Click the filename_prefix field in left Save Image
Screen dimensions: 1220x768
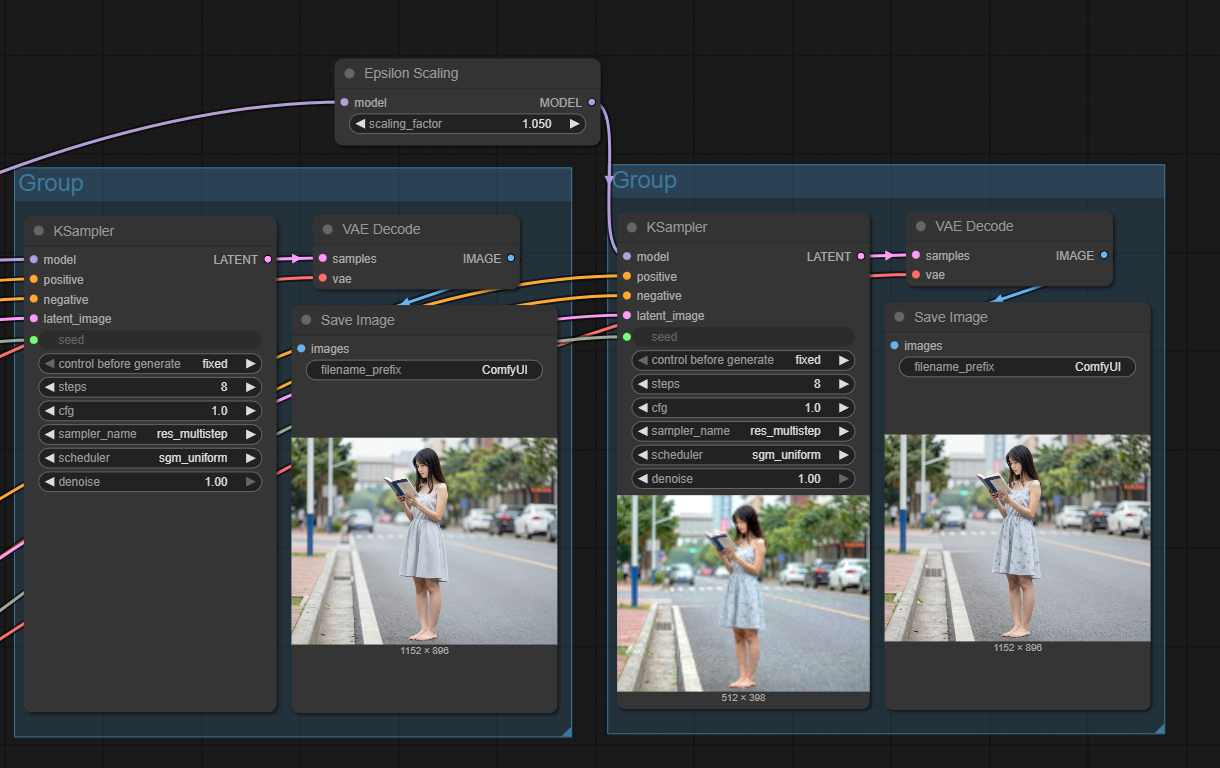click(x=424, y=370)
